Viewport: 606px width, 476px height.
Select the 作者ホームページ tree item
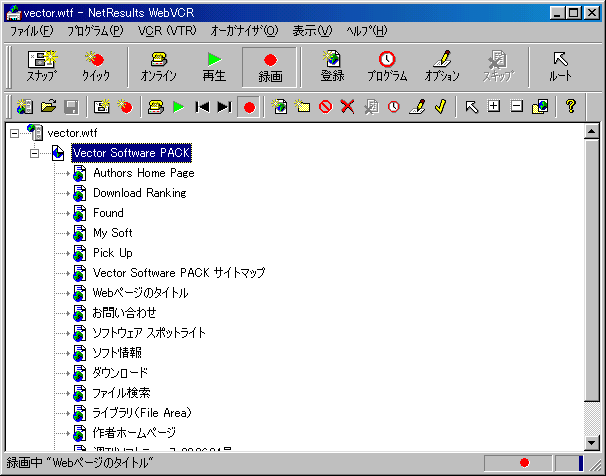[x=134, y=433]
